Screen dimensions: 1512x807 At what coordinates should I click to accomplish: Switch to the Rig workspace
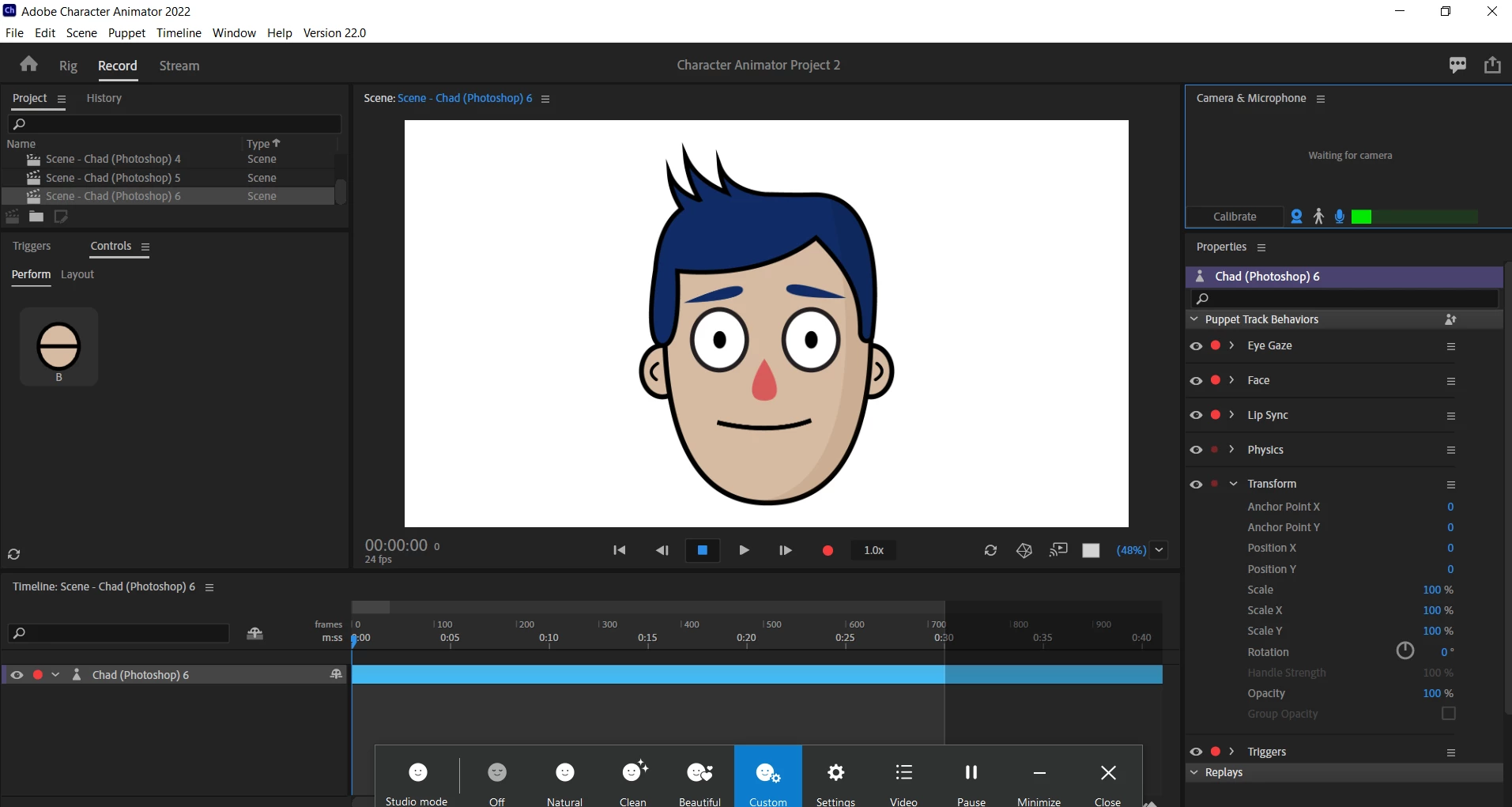(x=68, y=66)
